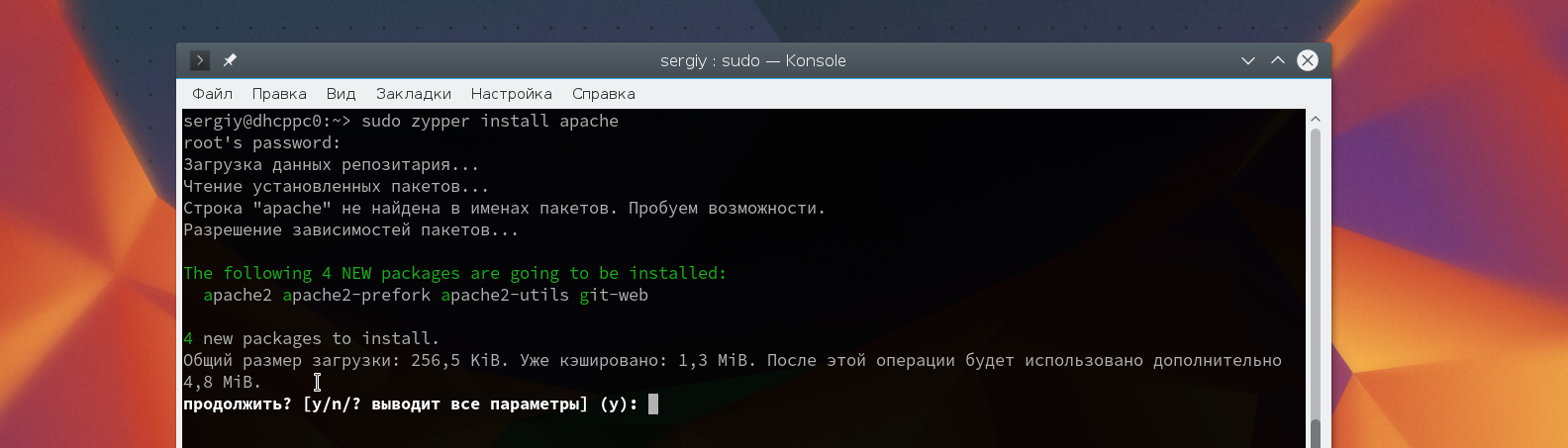1568x448 pixels.
Task: Close the Konsole window
Action: point(1308,60)
